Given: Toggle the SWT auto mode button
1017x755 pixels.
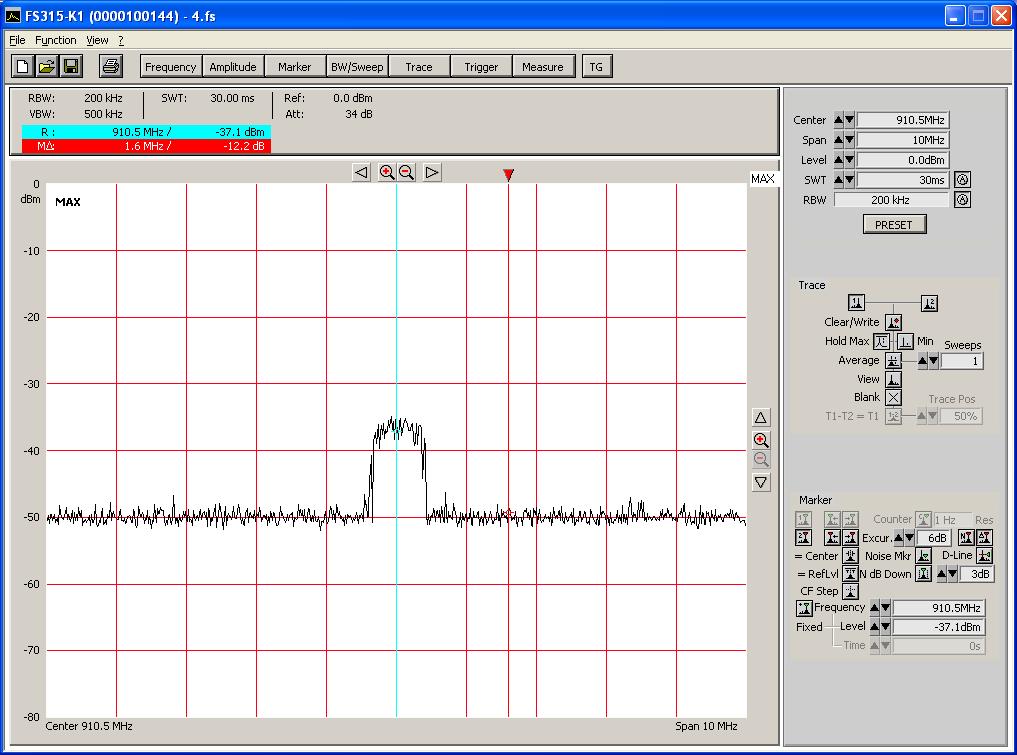Looking at the screenshot, I should 963,180.
